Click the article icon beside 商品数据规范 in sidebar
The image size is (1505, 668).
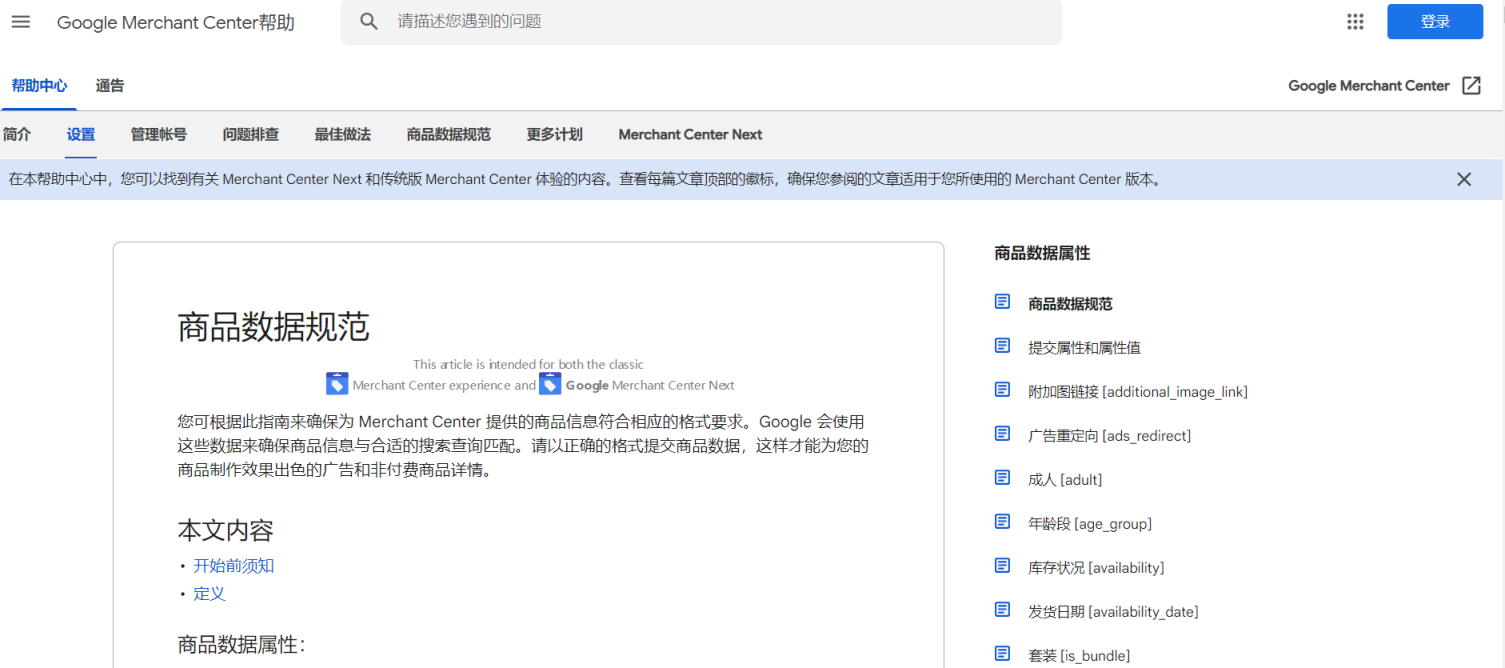1002,301
